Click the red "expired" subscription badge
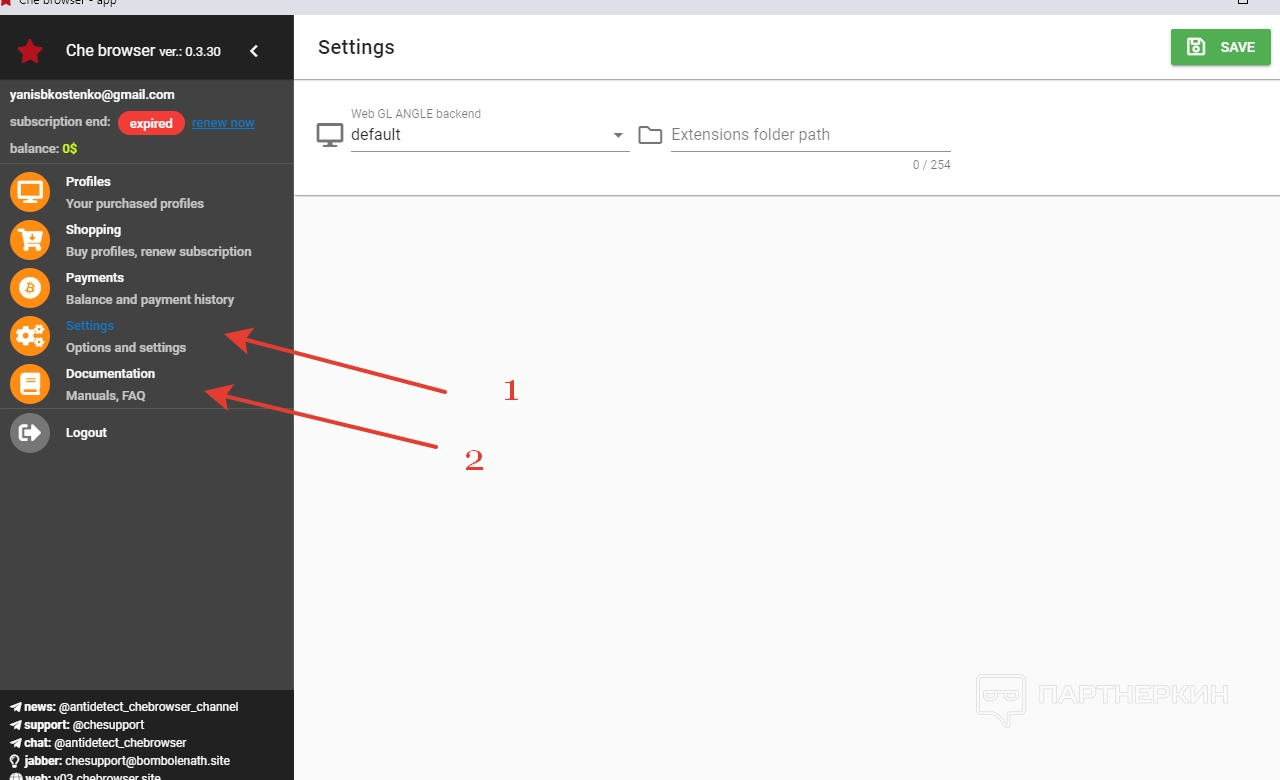The height and width of the screenshot is (780, 1280). (151, 123)
